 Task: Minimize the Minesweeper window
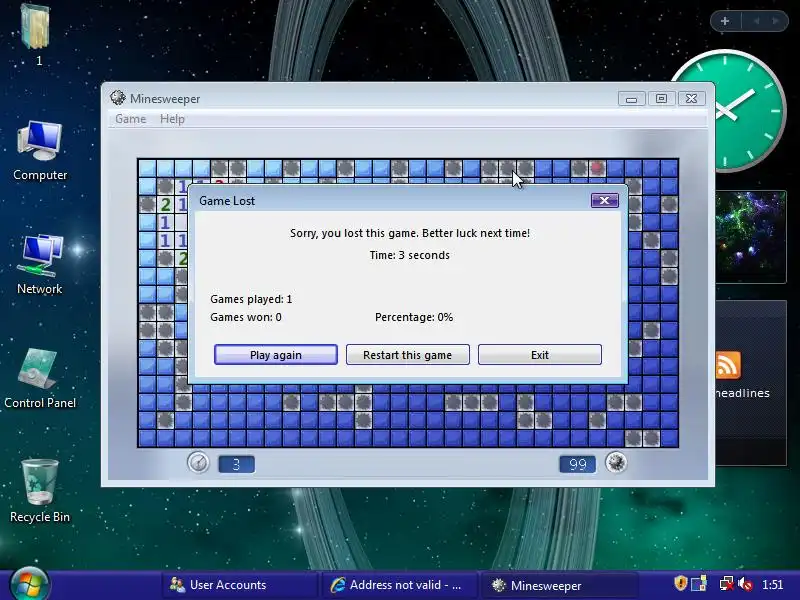click(x=631, y=98)
